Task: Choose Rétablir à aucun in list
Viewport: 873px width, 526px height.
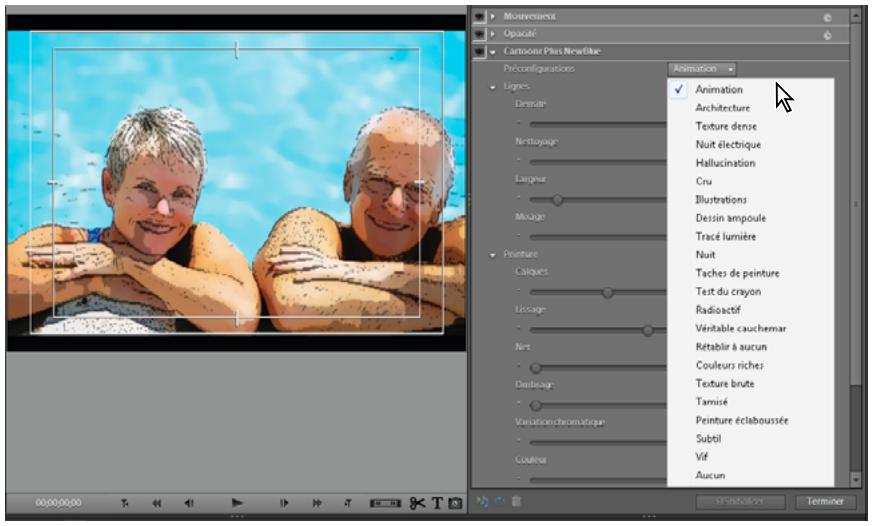Action: [731, 347]
